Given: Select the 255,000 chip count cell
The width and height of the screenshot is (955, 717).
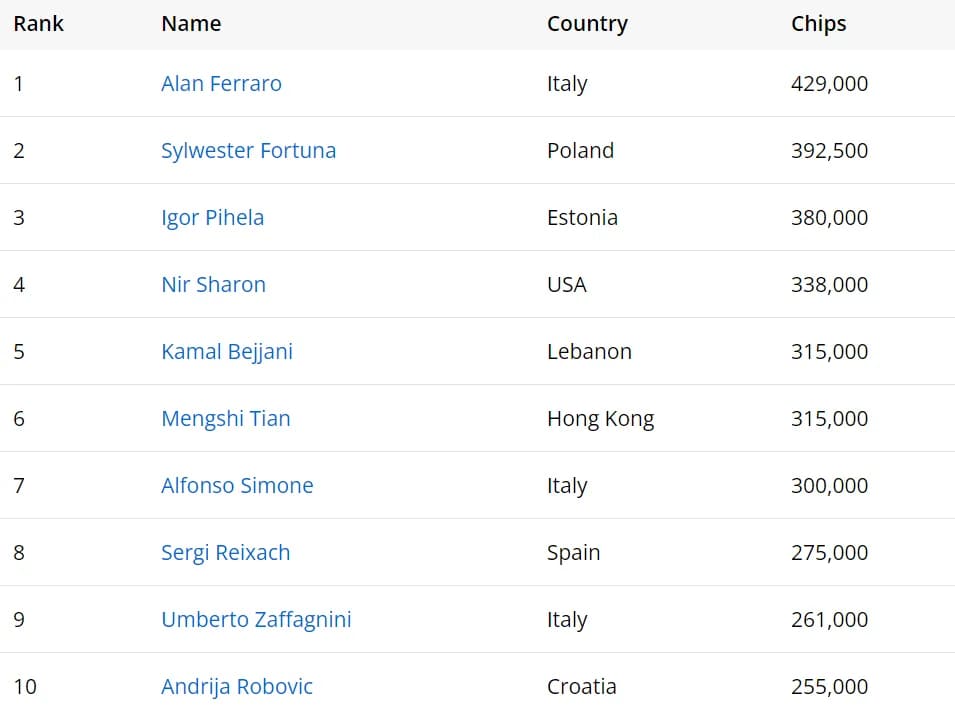Looking at the screenshot, I should (x=830, y=687).
